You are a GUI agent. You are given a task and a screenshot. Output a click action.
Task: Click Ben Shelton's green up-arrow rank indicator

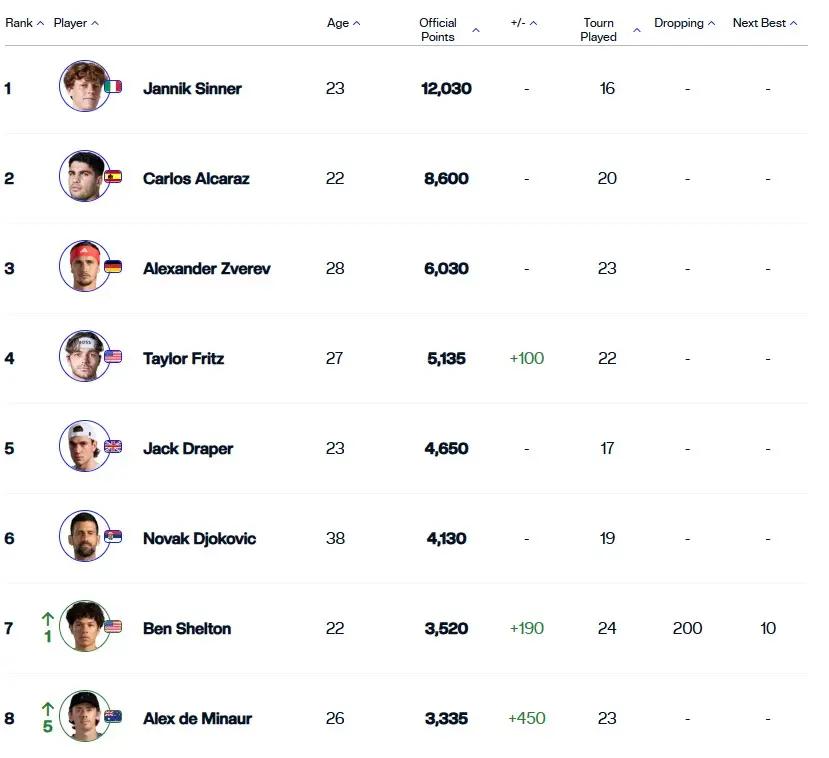point(47,619)
